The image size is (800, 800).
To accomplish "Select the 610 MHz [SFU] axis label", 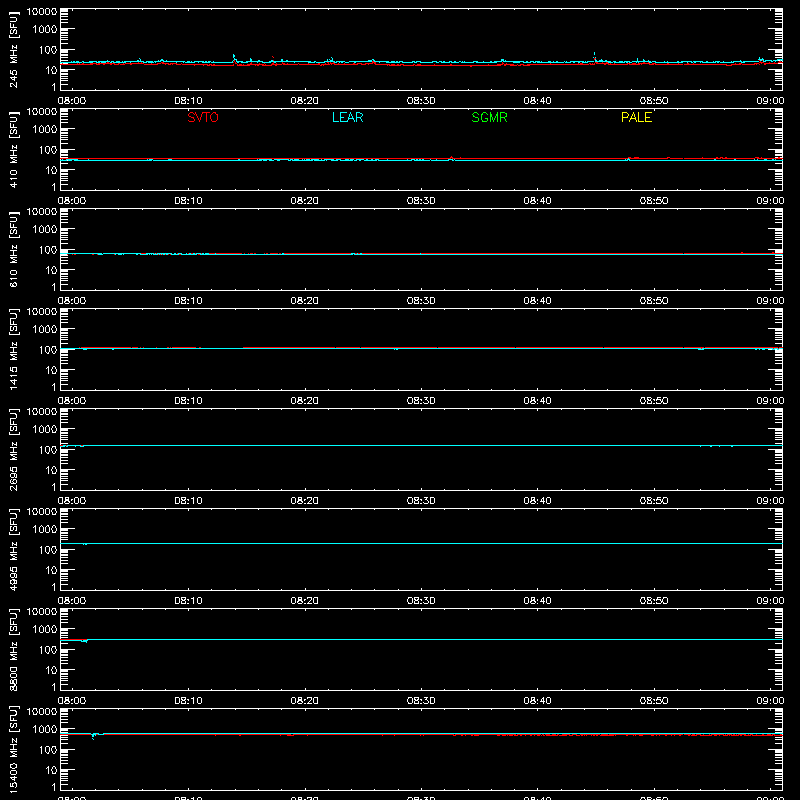I will click(14, 249).
